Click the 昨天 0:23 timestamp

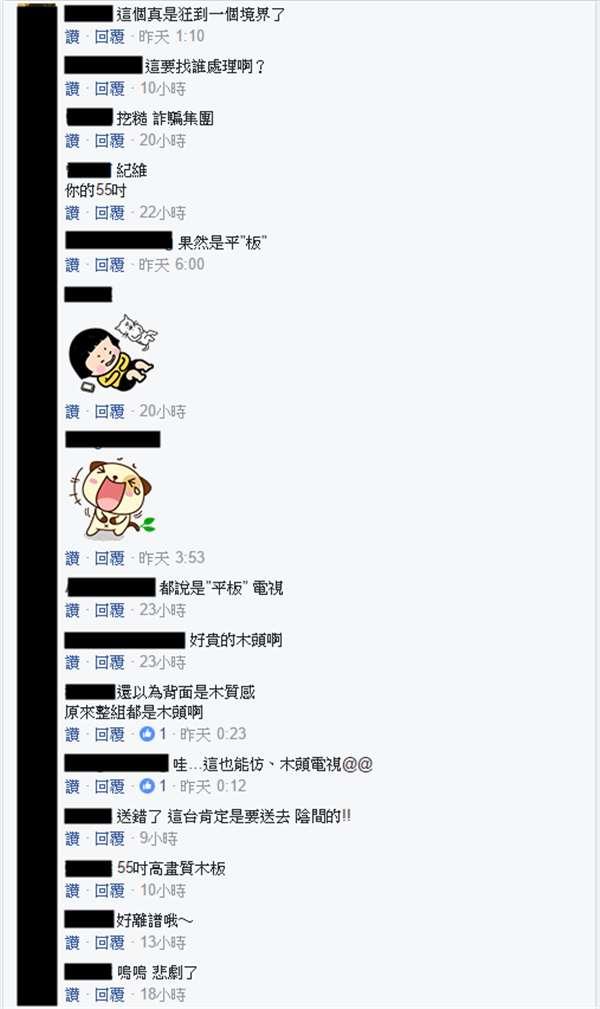click(x=213, y=734)
